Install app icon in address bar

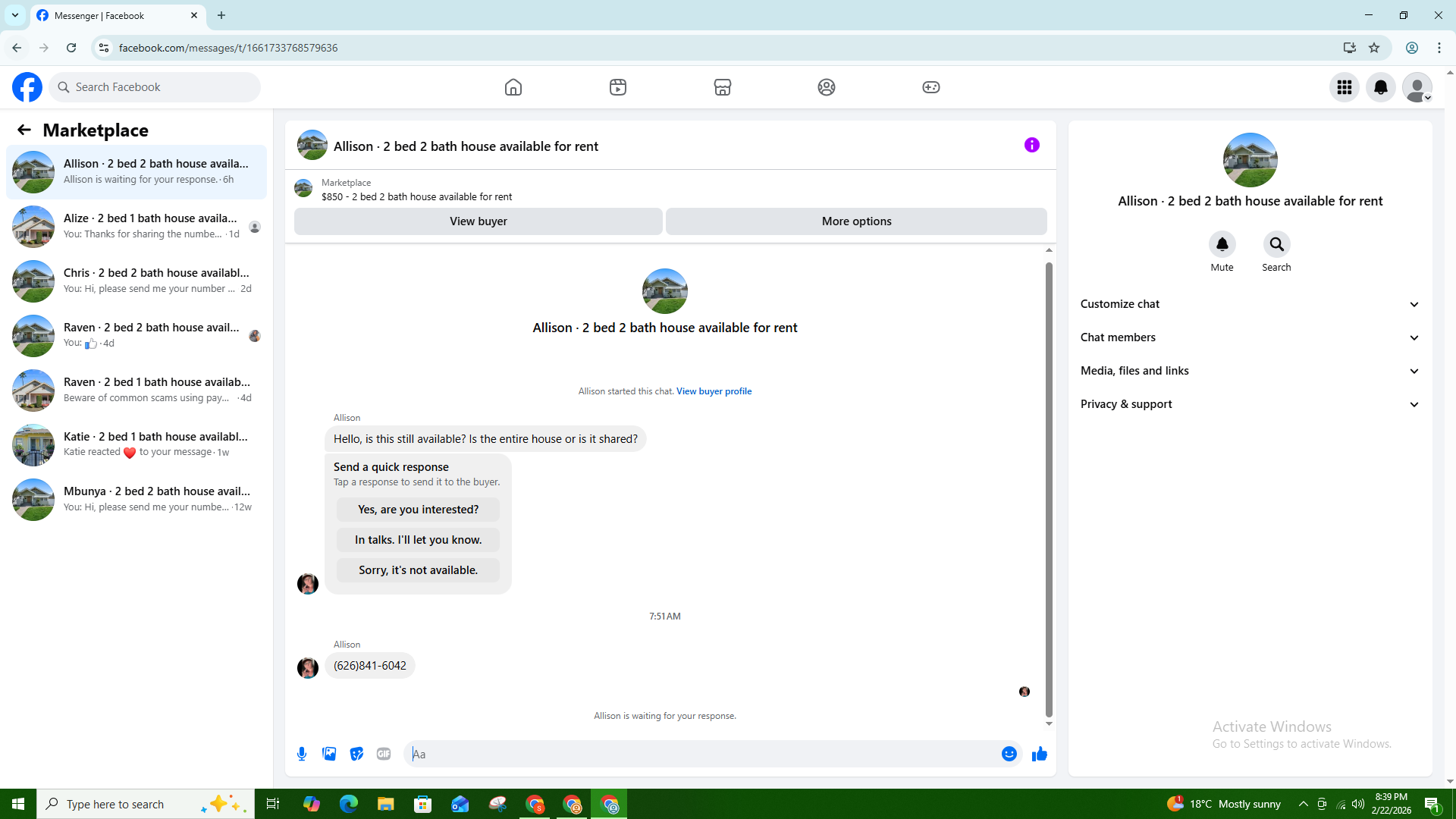click(x=1349, y=48)
